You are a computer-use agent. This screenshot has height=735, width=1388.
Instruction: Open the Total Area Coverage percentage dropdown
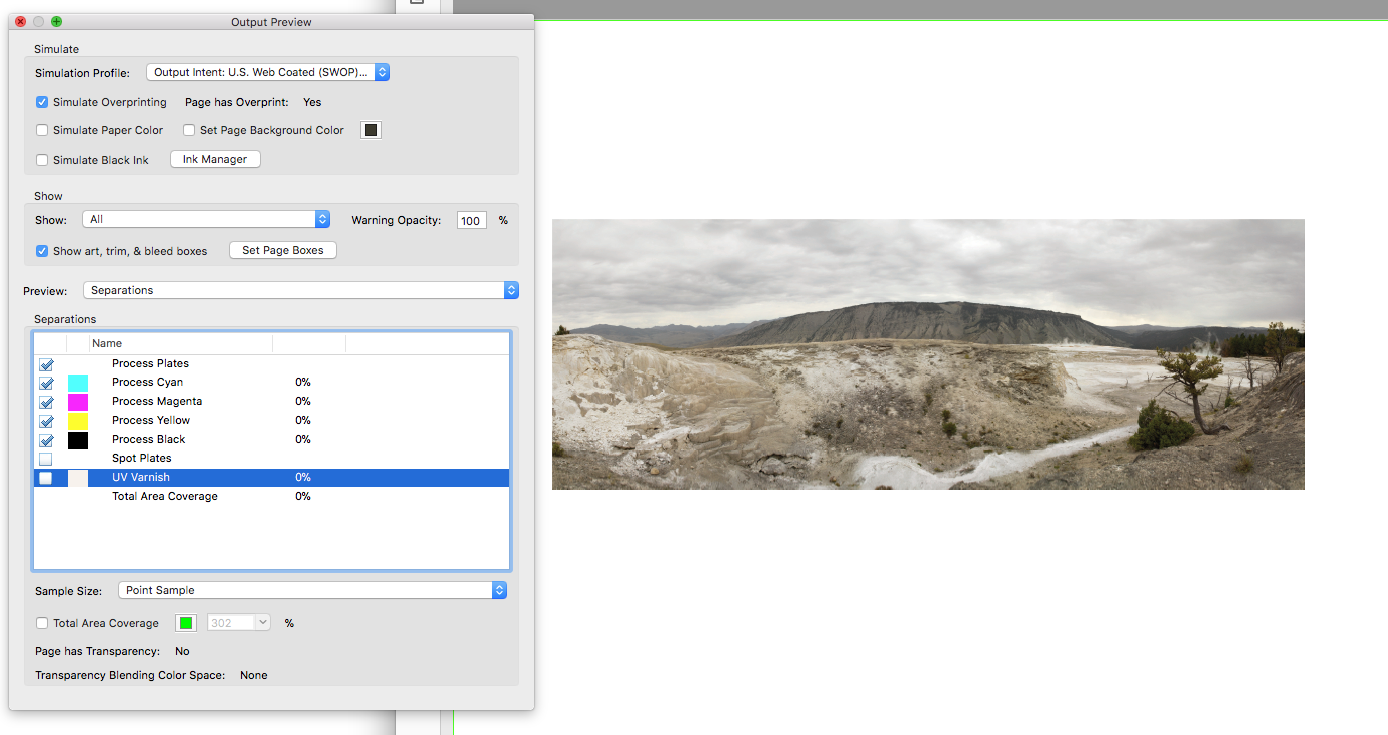[x=239, y=622]
